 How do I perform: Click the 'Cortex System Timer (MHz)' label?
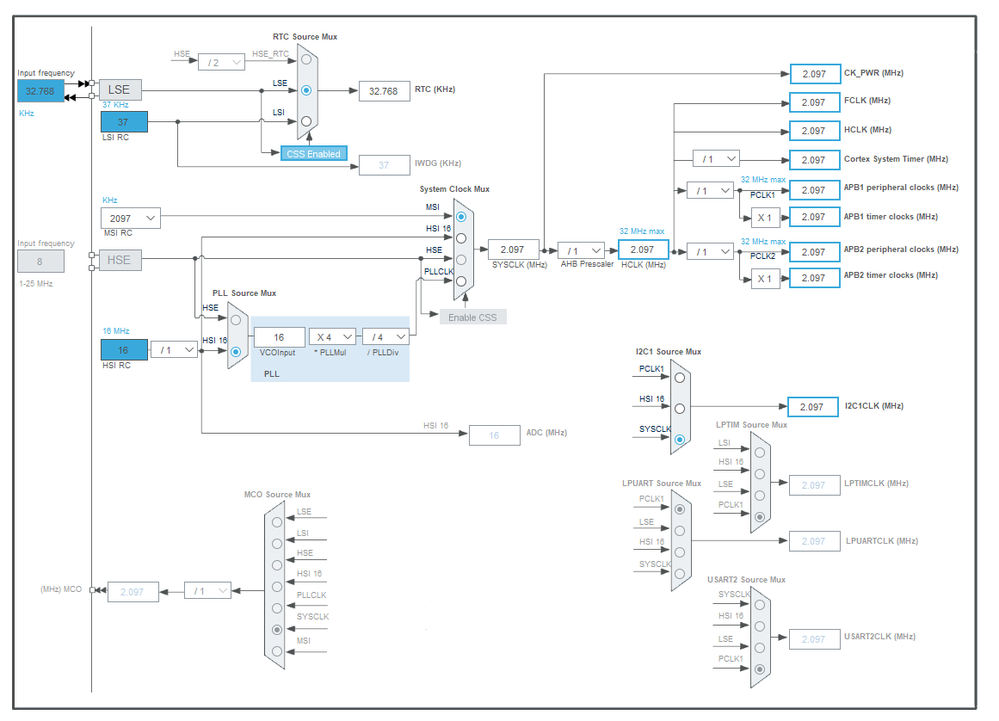pyautogui.click(x=896, y=159)
